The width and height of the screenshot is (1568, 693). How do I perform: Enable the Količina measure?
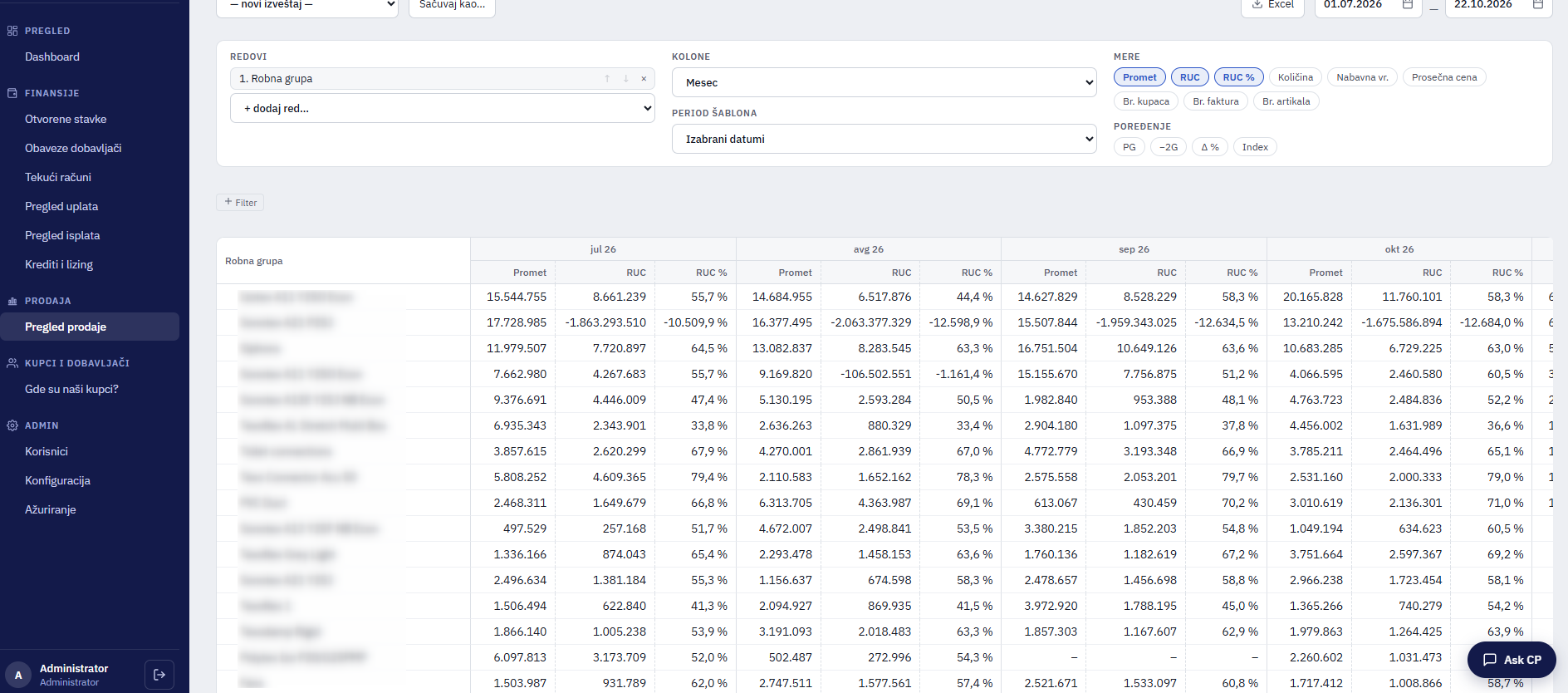click(x=1296, y=77)
